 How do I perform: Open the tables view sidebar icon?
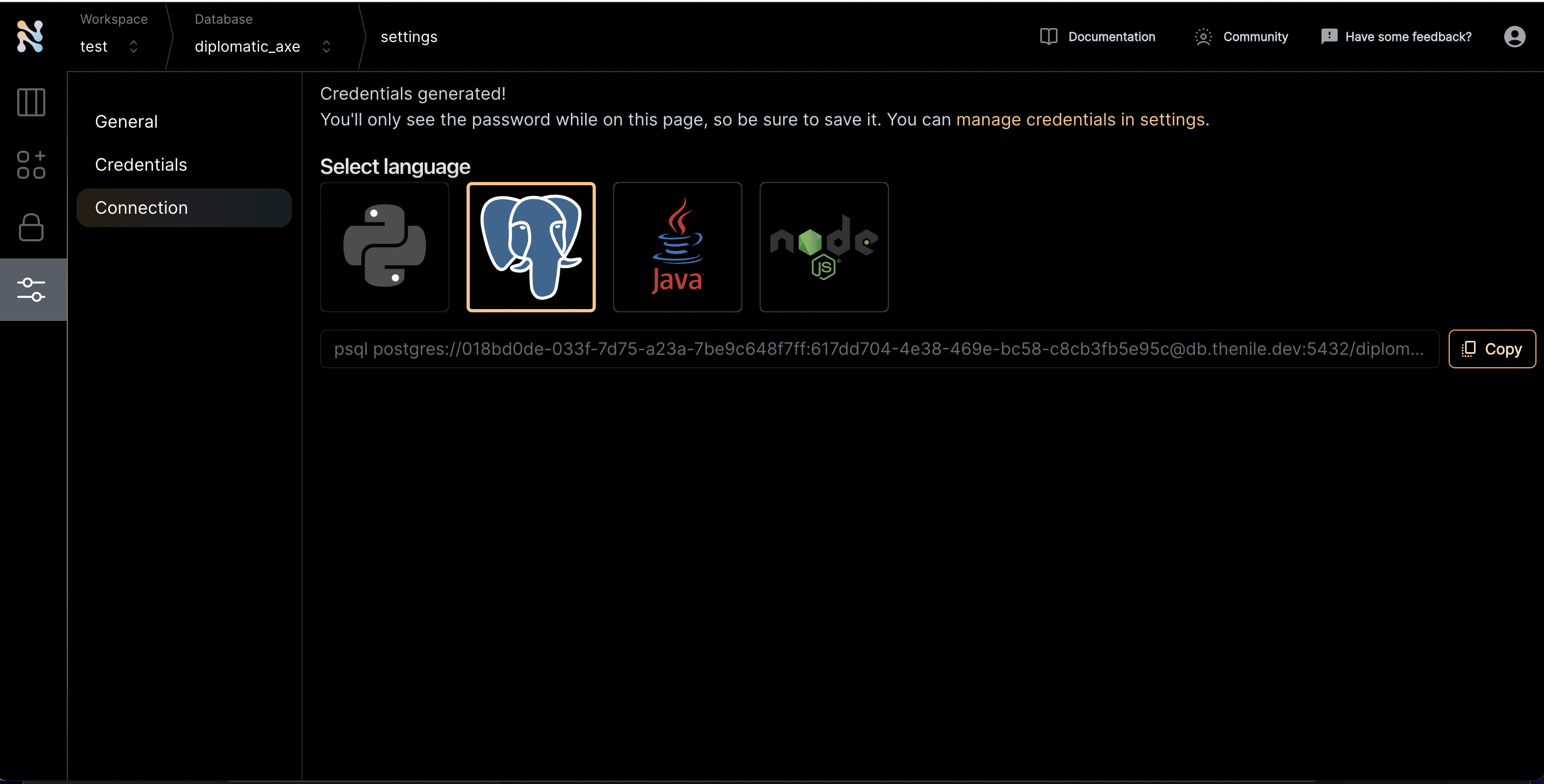click(x=31, y=102)
